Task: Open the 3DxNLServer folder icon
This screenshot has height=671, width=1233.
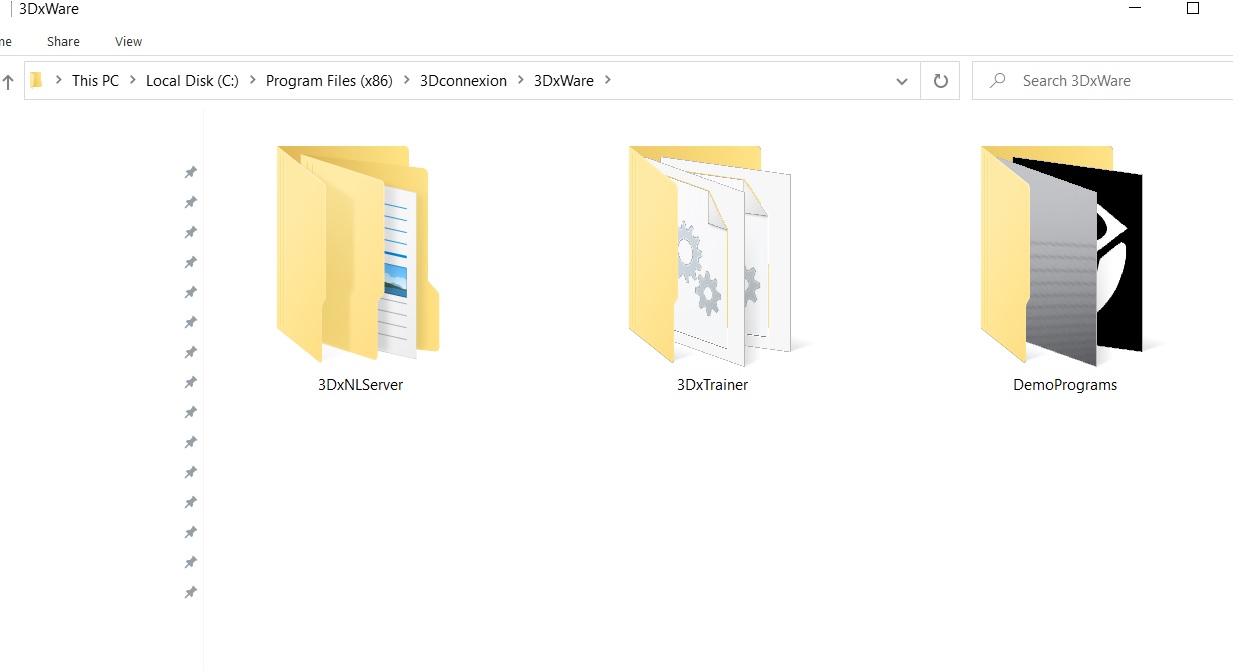Action: [x=358, y=254]
